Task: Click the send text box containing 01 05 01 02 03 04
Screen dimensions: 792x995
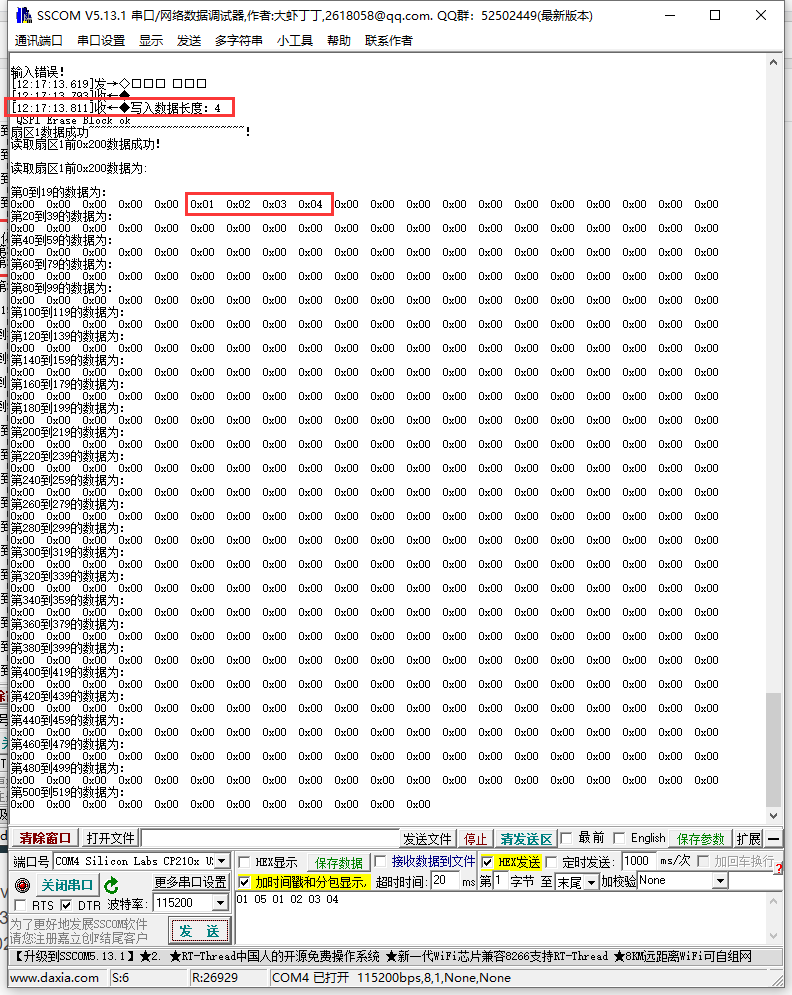Action: coord(499,918)
